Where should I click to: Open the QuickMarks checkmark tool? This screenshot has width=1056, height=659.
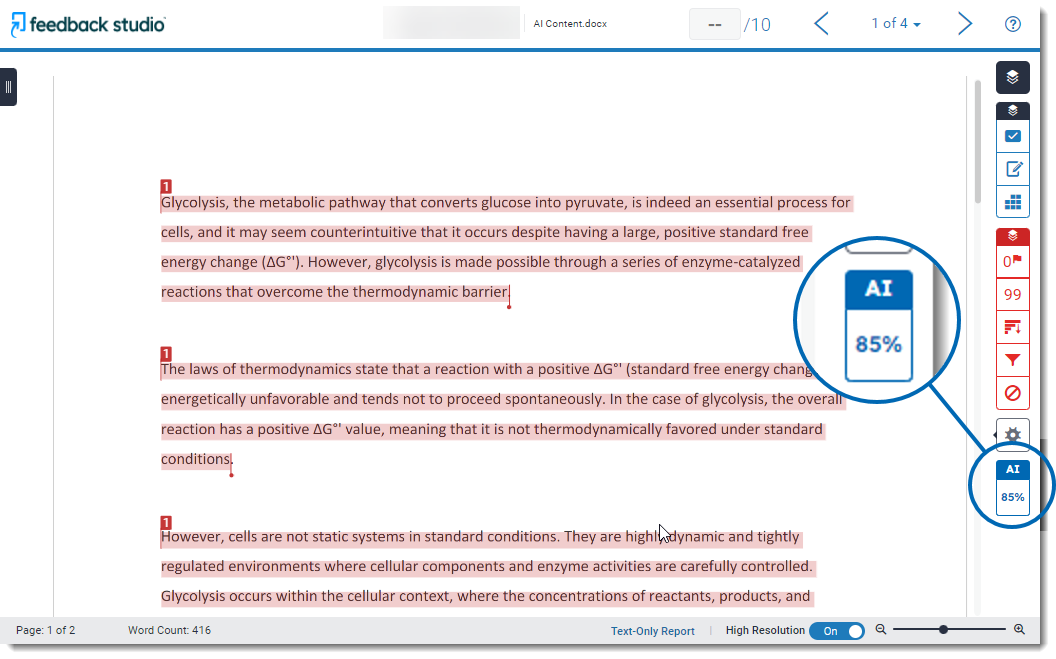click(x=1012, y=137)
